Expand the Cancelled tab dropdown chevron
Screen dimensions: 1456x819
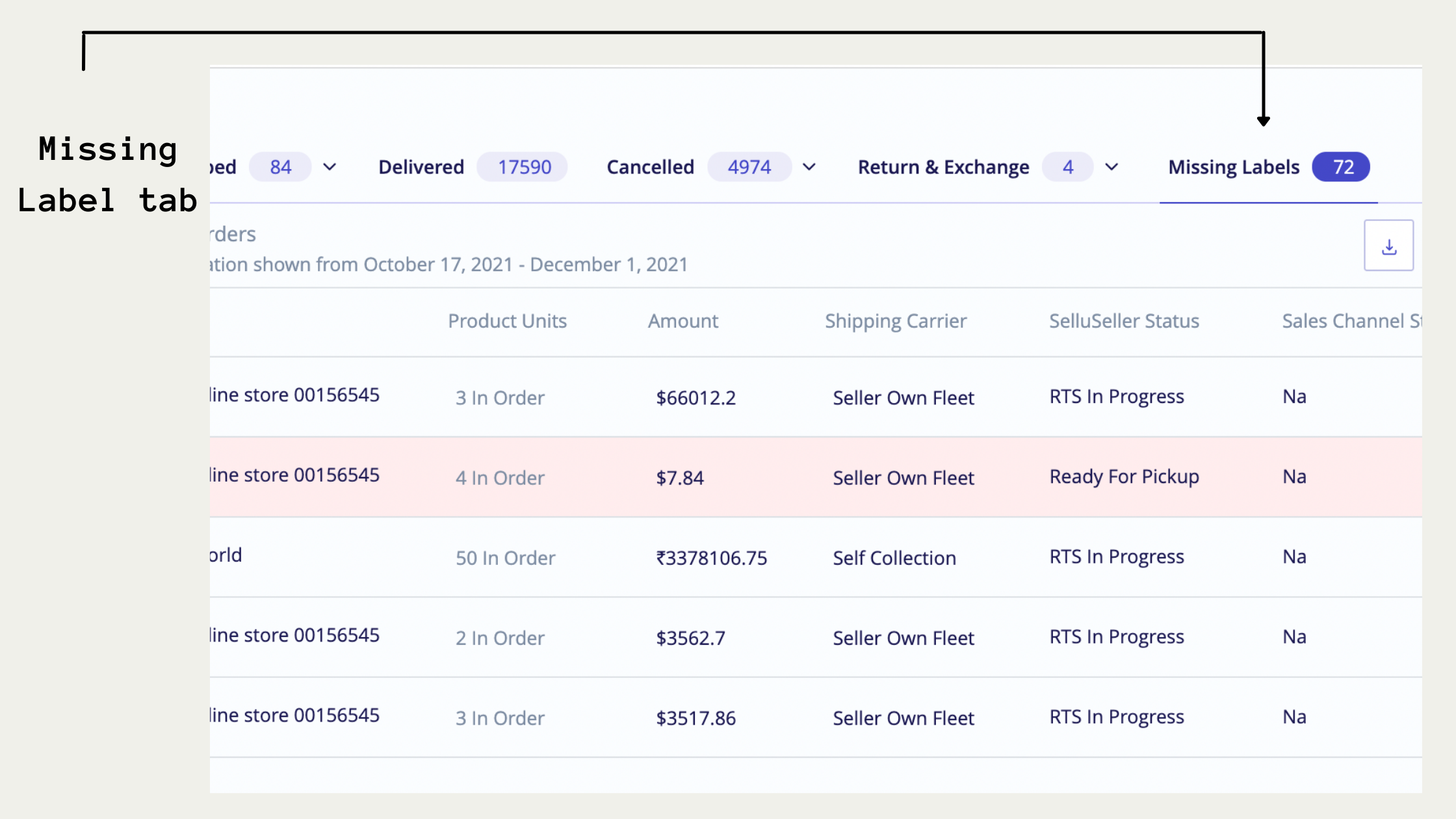[x=809, y=167]
